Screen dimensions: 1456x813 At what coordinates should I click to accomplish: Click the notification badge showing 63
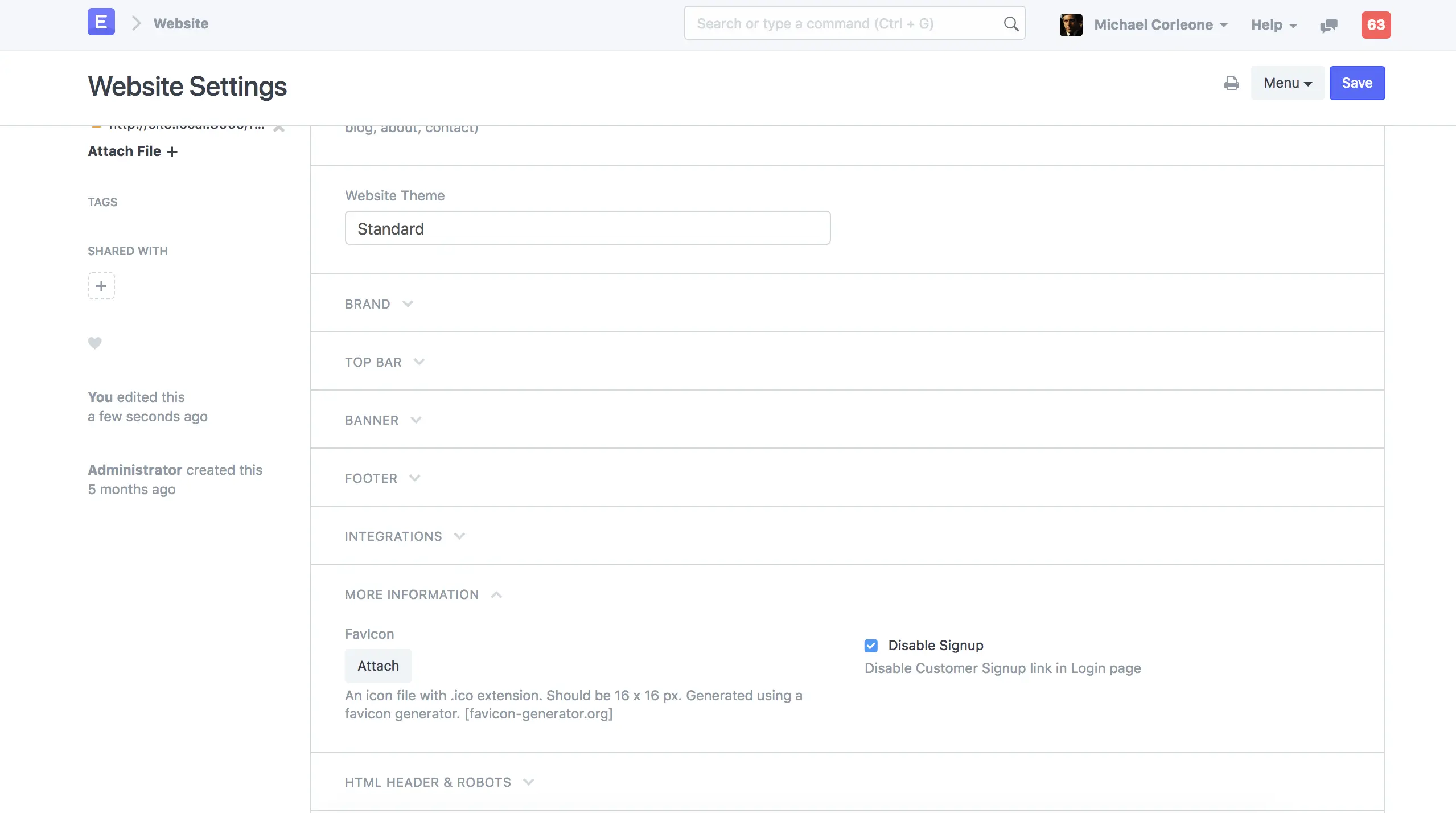point(1376,24)
